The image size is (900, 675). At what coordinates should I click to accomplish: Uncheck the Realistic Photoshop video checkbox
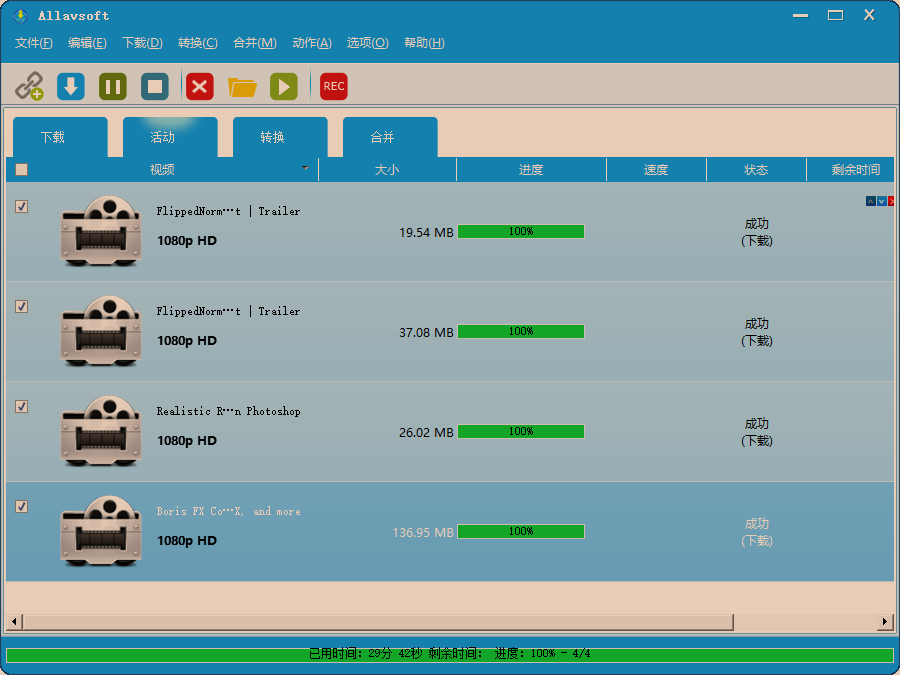coord(21,406)
